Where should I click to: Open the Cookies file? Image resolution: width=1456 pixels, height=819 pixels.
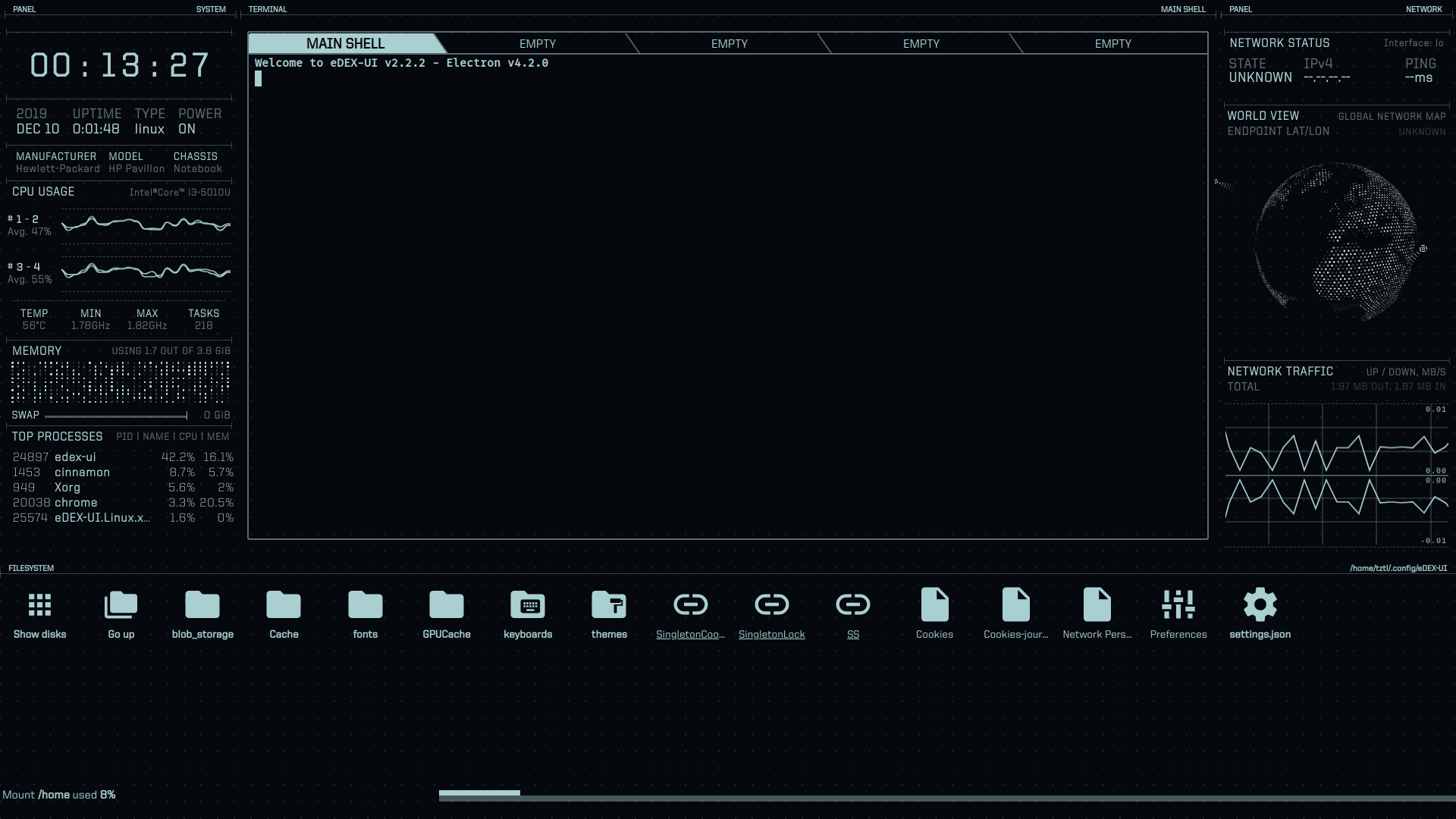[934, 604]
